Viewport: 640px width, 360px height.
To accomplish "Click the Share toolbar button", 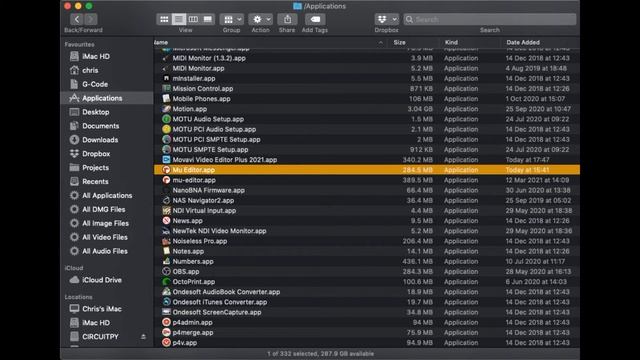I will [287, 19].
